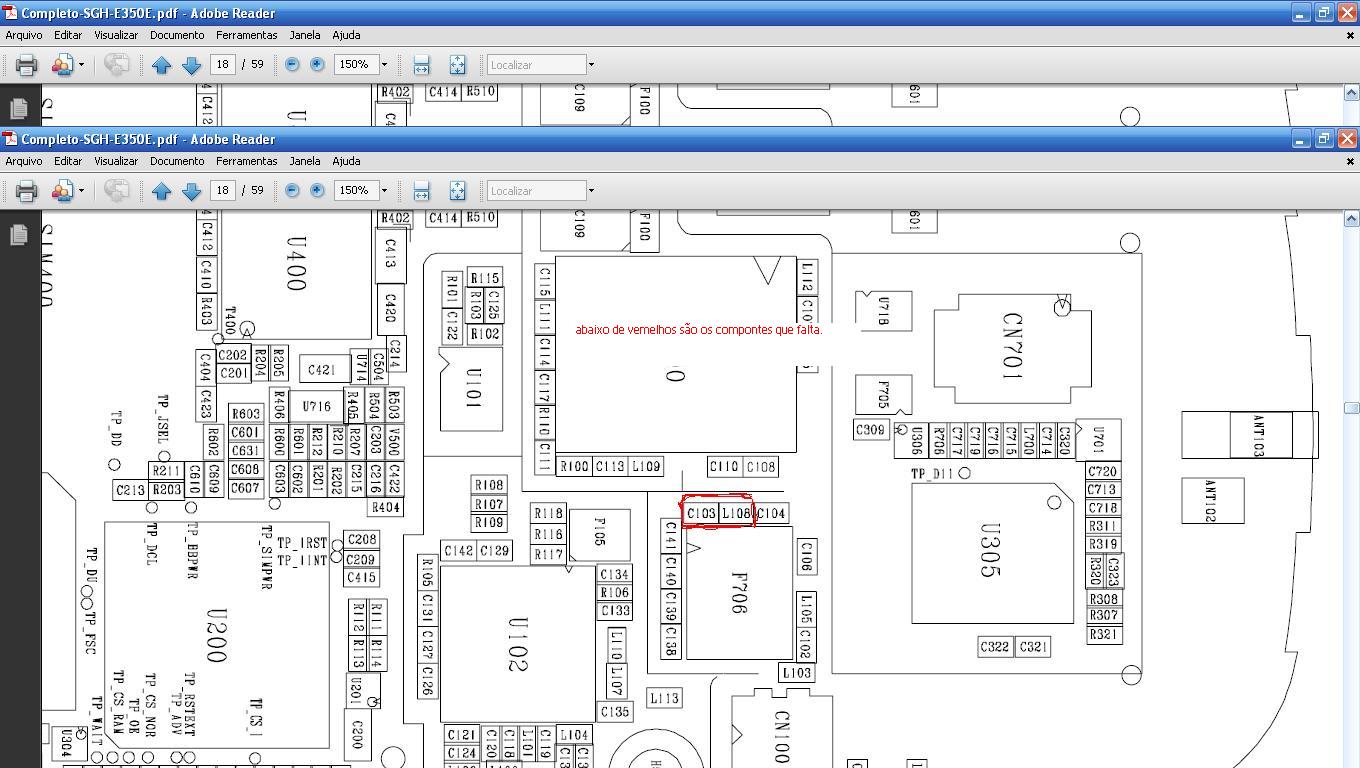Open the Localizar options dropdown arrow, background window

pyautogui.click(x=591, y=65)
